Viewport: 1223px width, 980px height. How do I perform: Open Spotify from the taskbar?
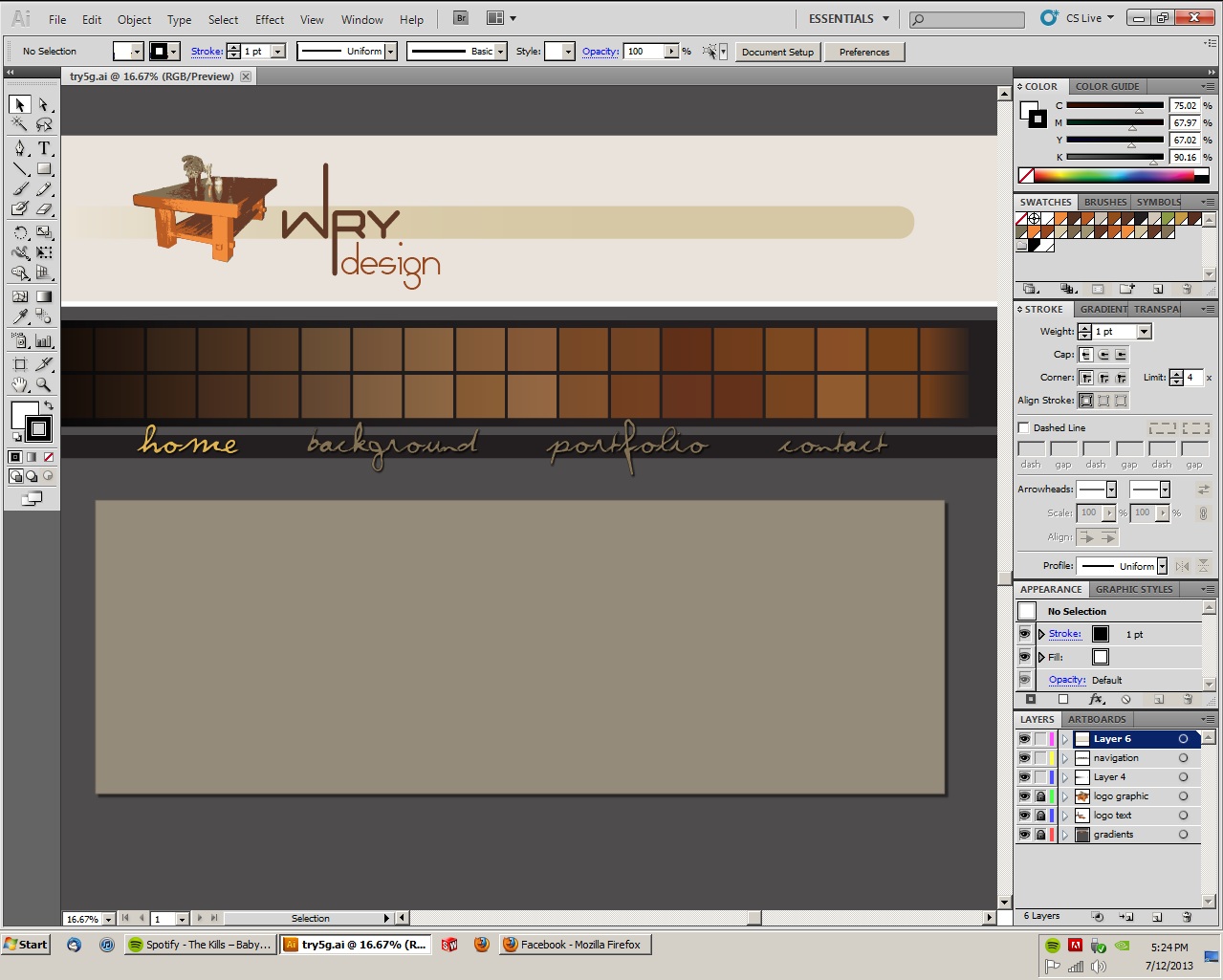(200, 945)
